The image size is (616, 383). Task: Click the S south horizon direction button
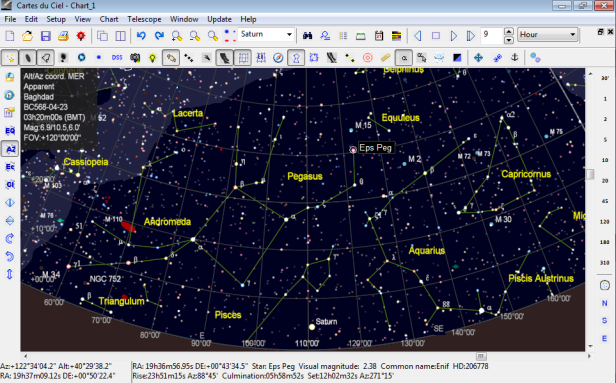tap(605, 321)
